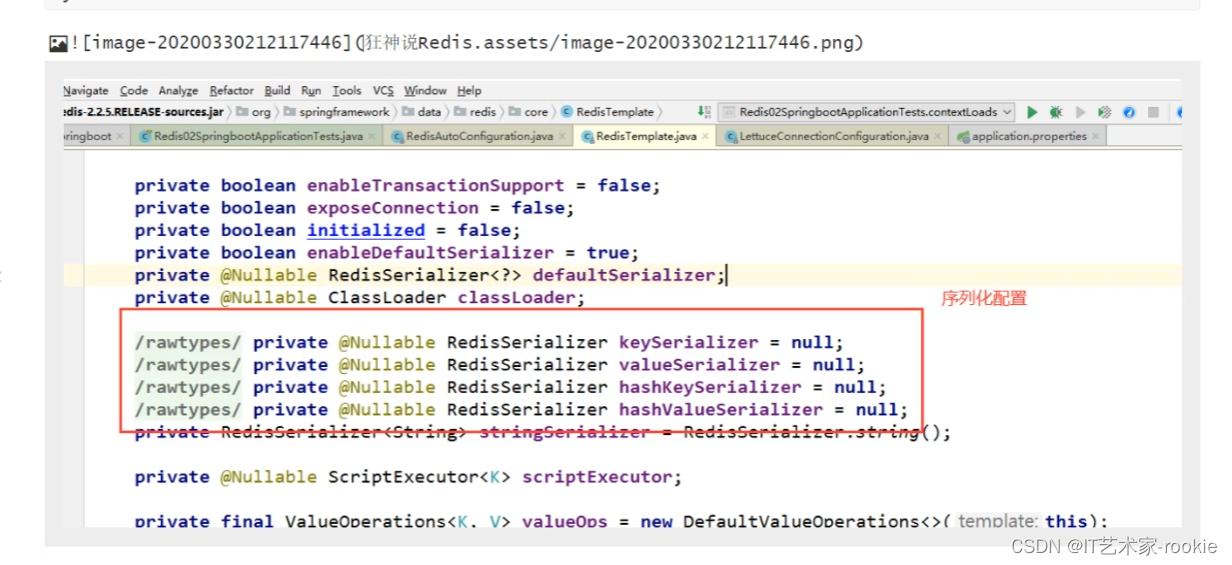Open the Help menu

(x=469, y=90)
